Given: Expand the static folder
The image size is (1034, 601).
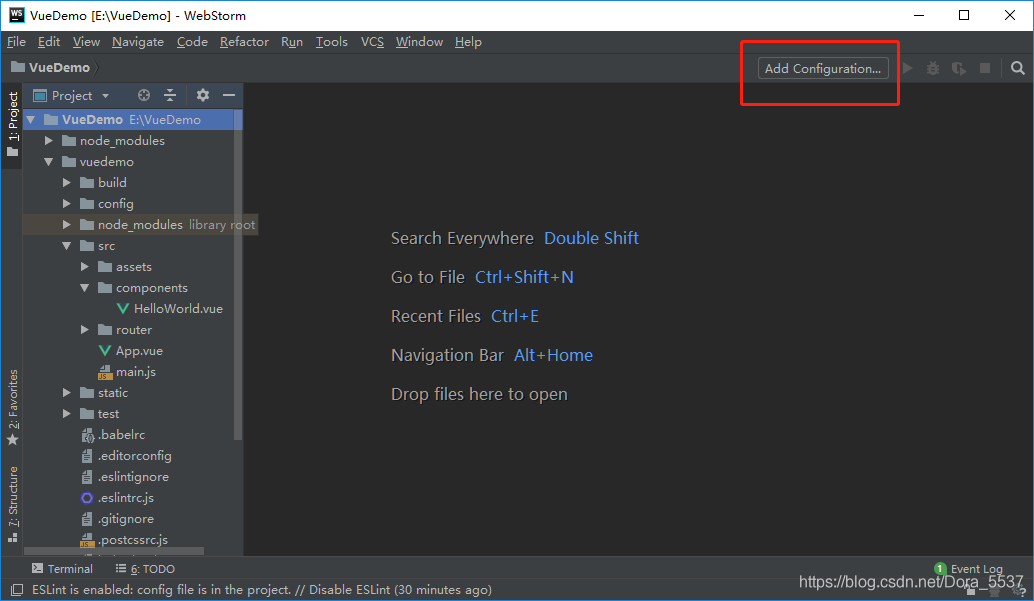Looking at the screenshot, I should click(67, 393).
